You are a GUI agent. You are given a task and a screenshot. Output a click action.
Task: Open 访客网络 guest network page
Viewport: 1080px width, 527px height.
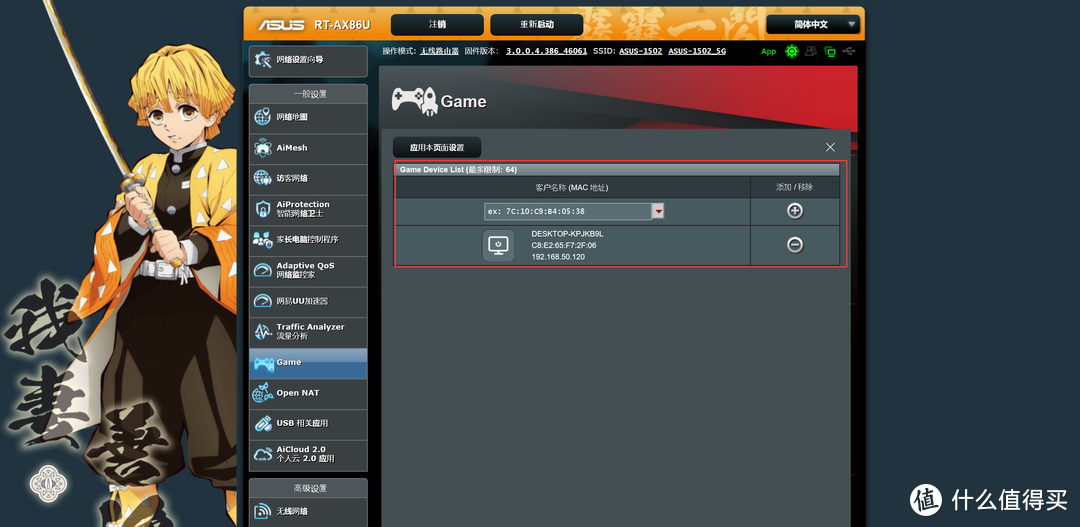click(308, 178)
